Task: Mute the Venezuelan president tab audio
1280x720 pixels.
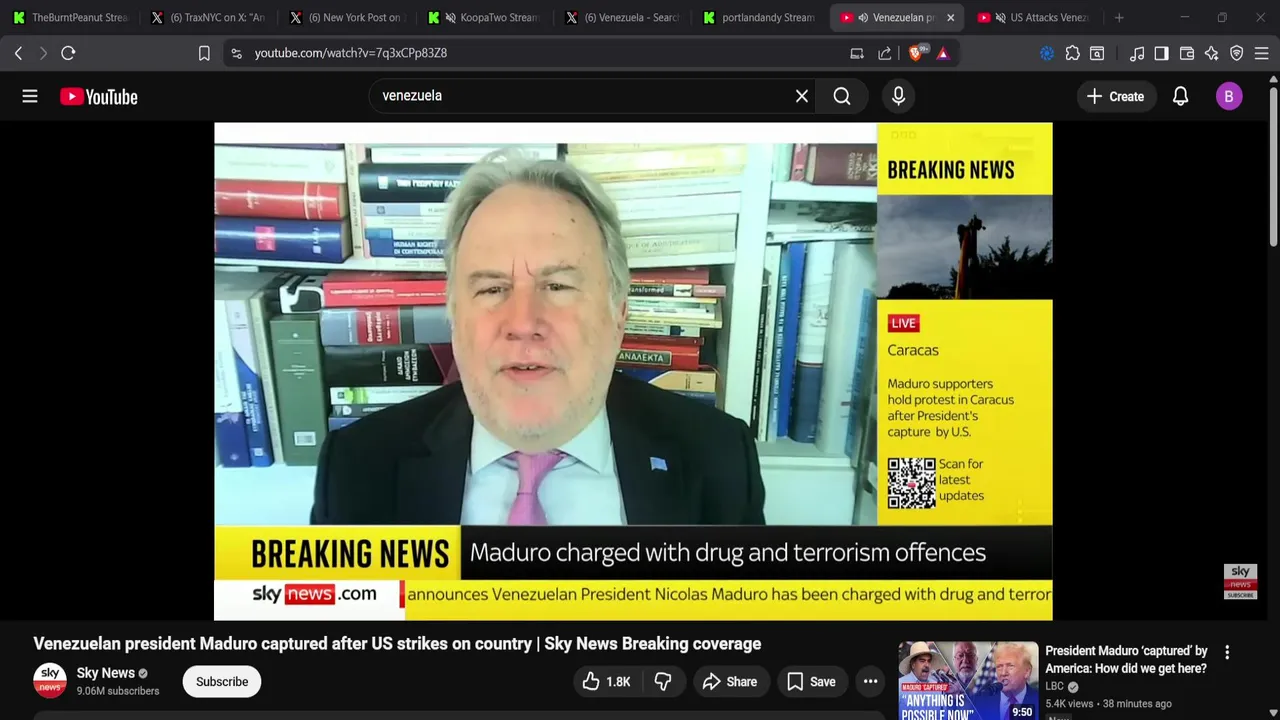Action: pyautogui.click(x=863, y=18)
